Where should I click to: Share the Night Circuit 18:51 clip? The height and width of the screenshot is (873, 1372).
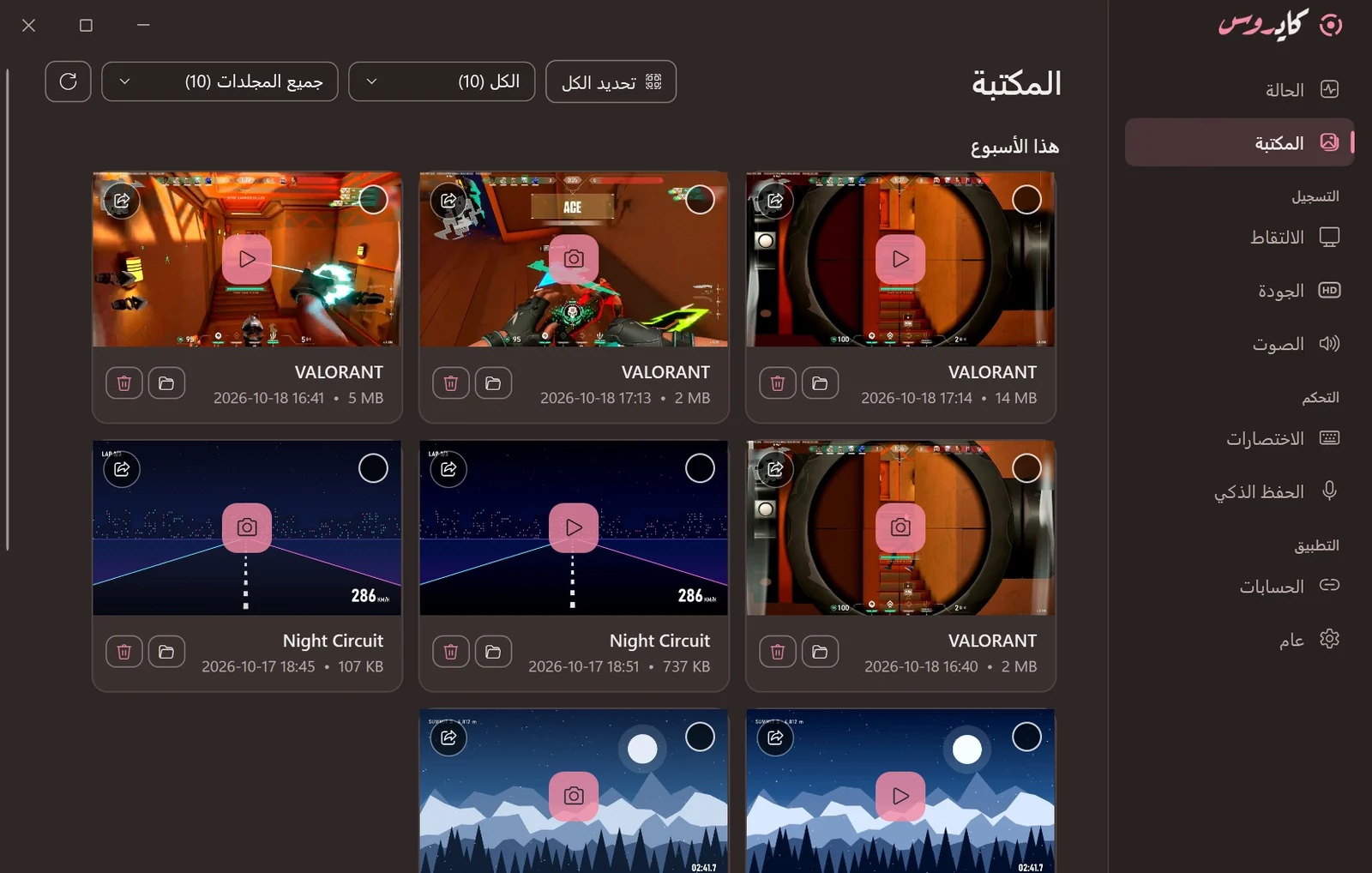[x=448, y=469]
